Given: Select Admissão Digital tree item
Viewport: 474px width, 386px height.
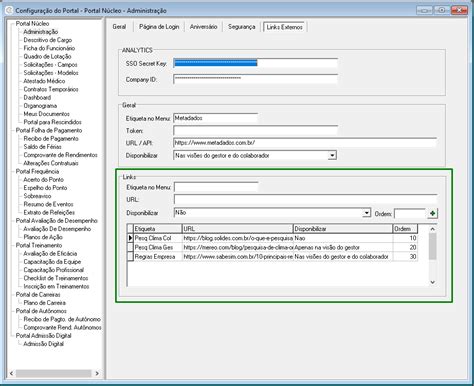Looking at the screenshot, I should coord(43,344).
